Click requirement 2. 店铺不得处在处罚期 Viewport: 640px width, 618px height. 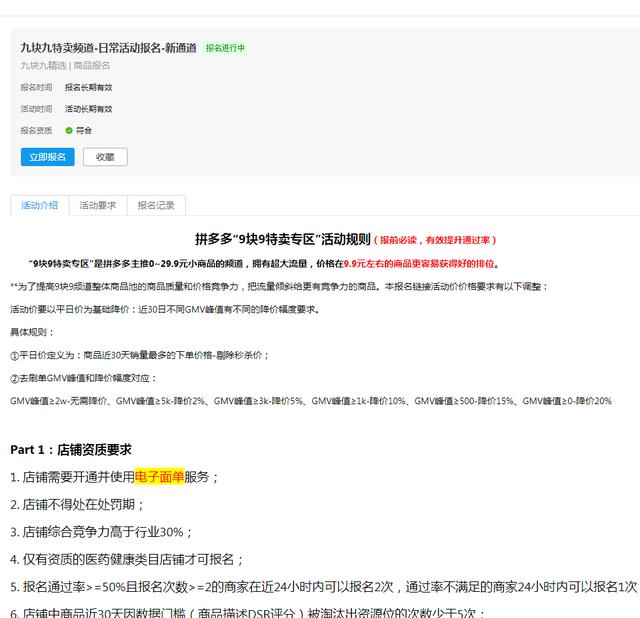click(77, 505)
